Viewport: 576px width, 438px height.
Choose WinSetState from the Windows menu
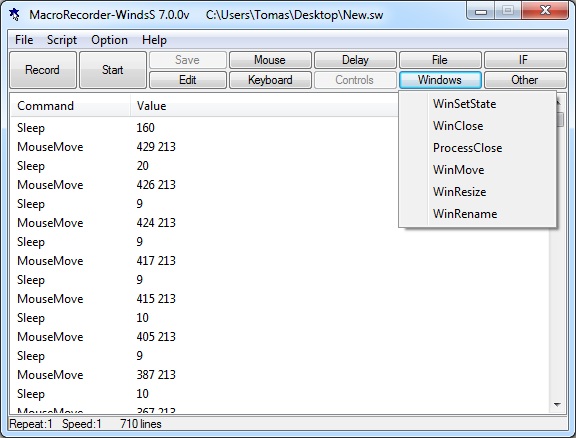(478, 104)
